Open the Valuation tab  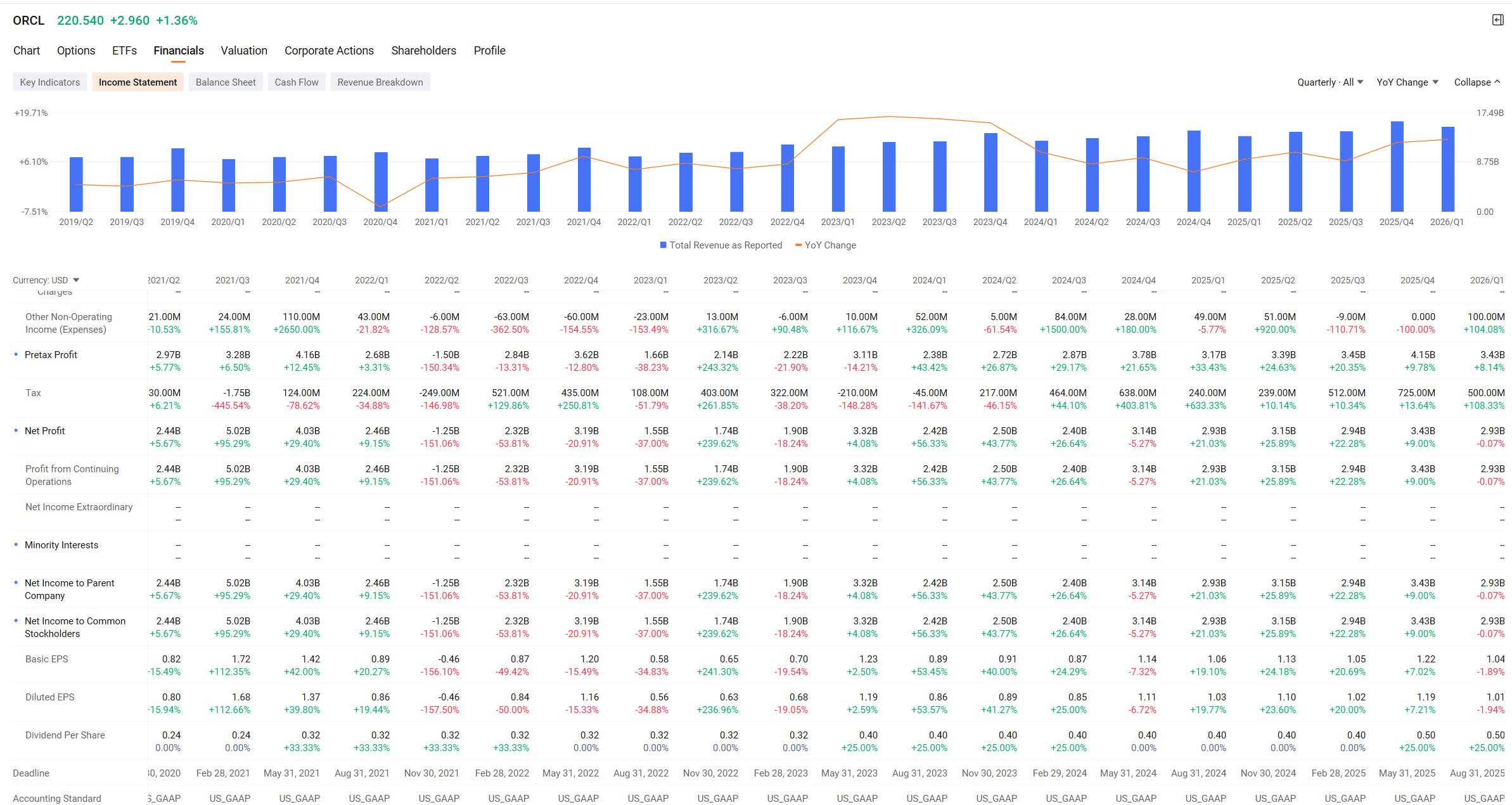(x=244, y=51)
